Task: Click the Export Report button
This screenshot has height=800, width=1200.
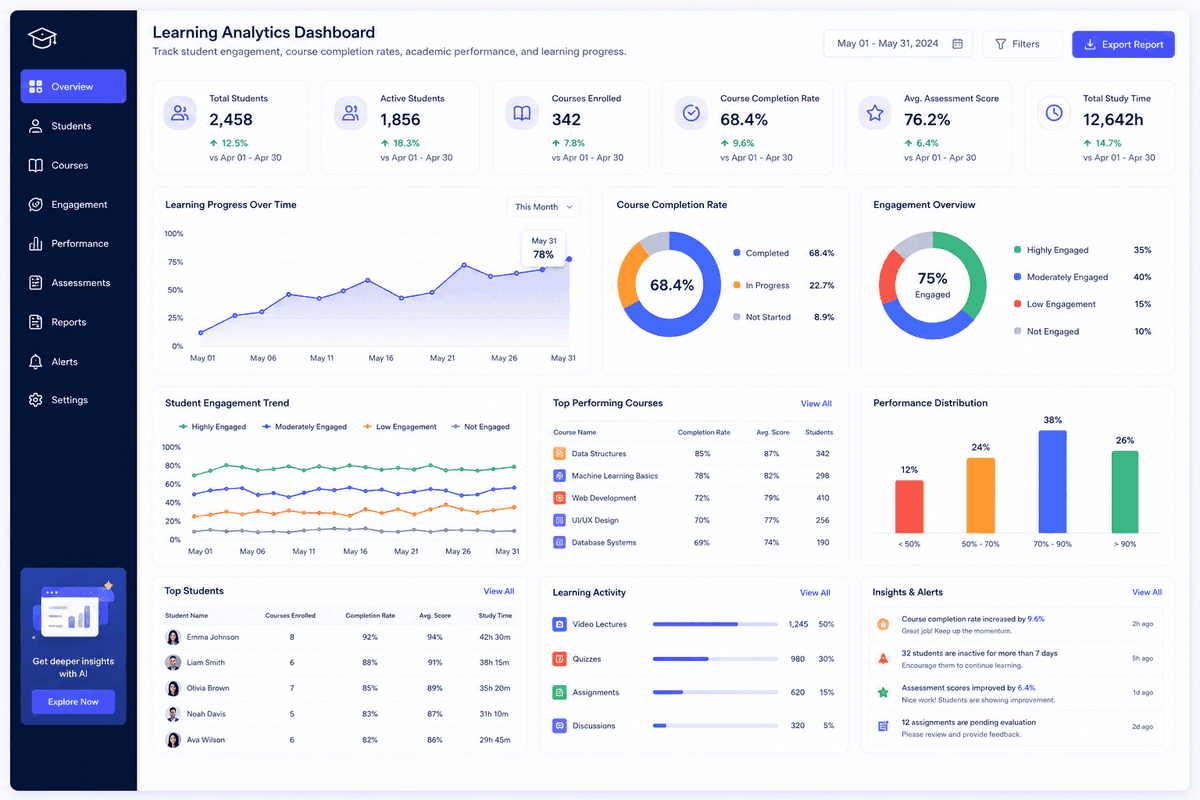Action: (x=1123, y=44)
